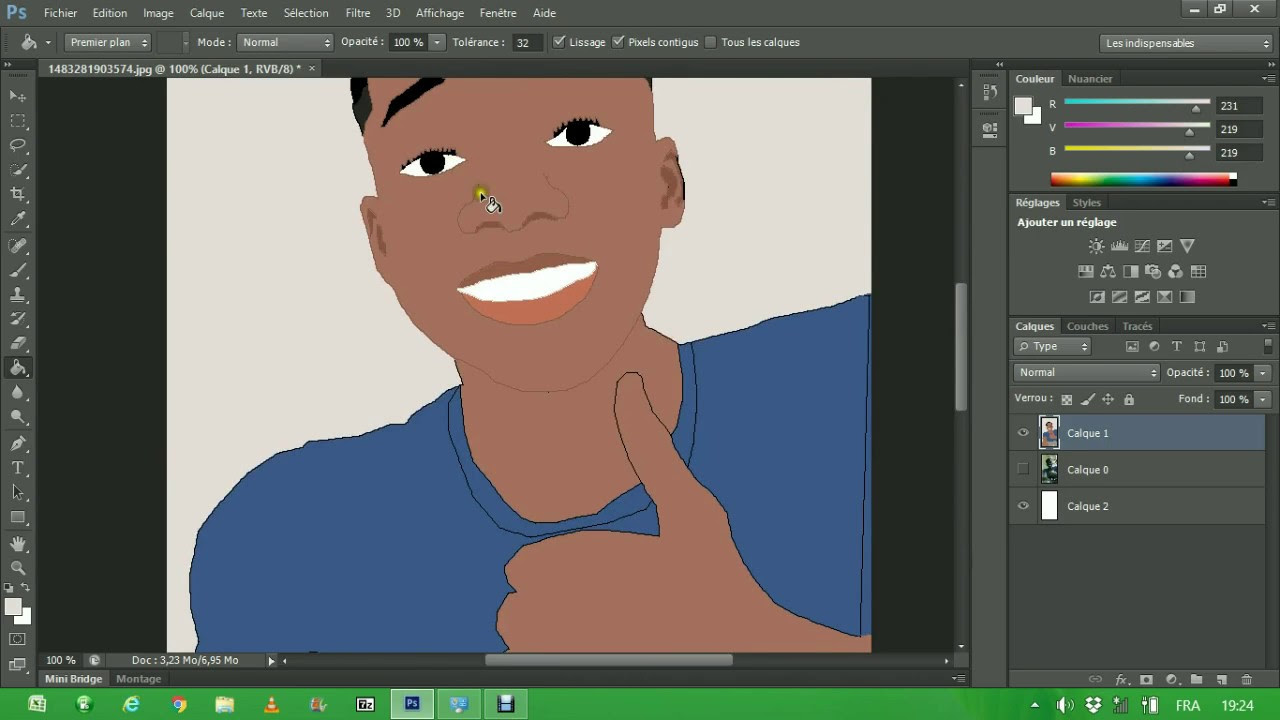The height and width of the screenshot is (720, 1280).
Task: Open the Mode Normal dropdown in options bar
Action: [285, 42]
